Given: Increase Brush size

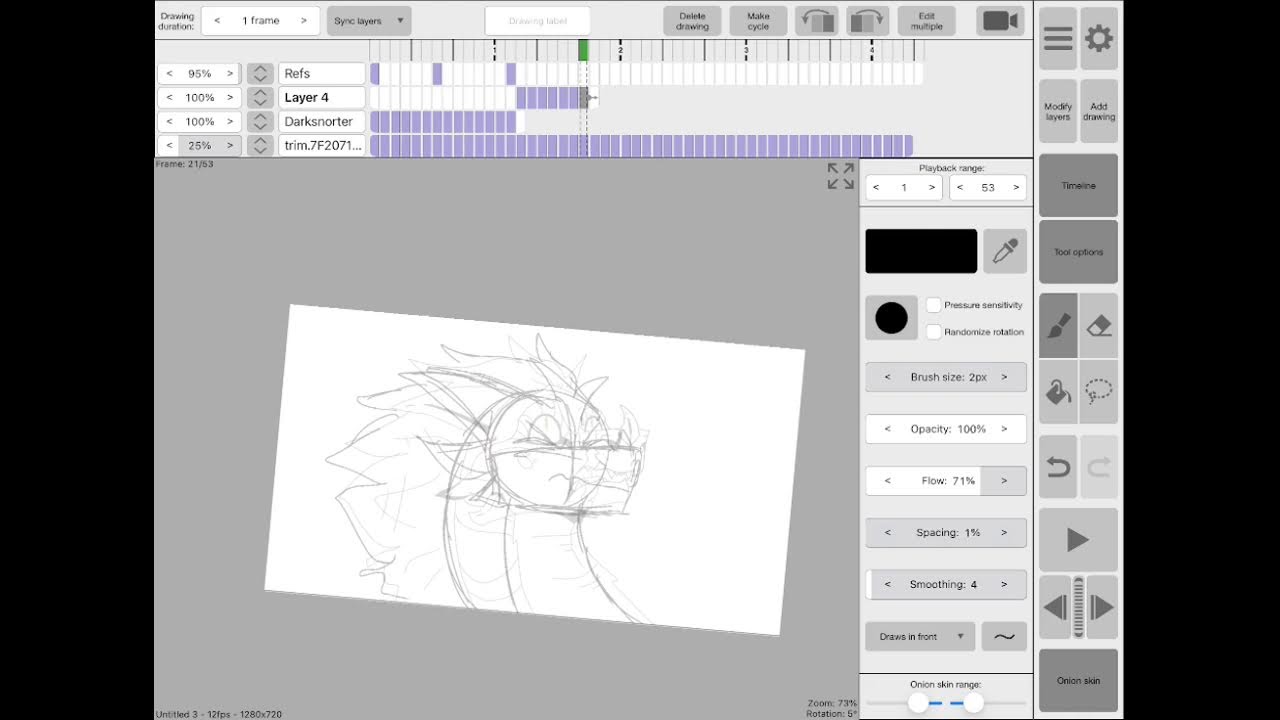Looking at the screenshot, I should pyautogui.click(x=1004, y=377).
